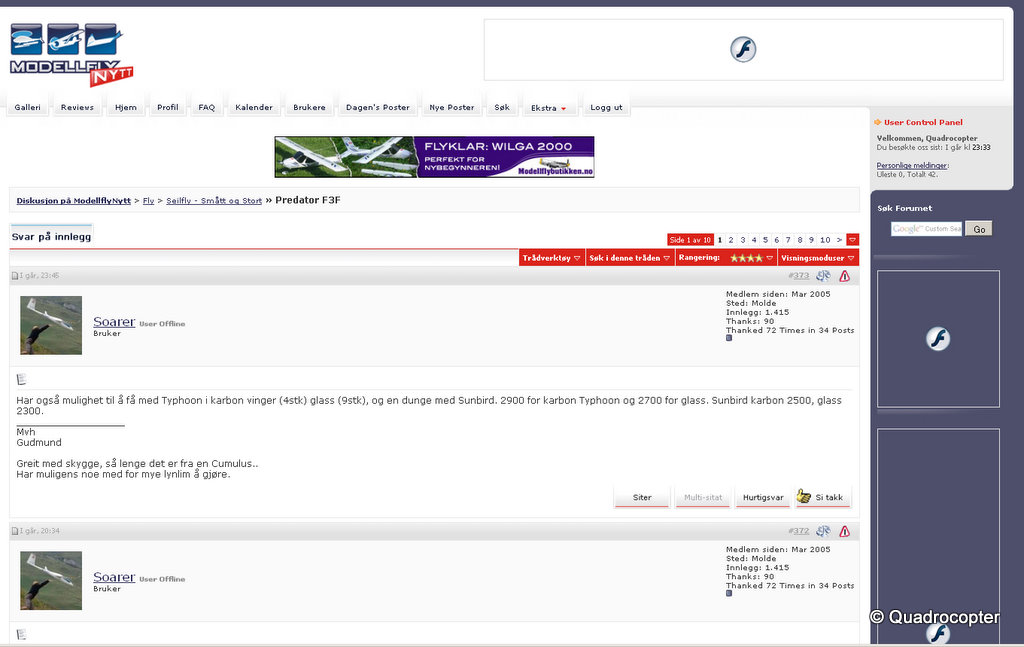This screenshot has height=647, width=1024.
Task: Toggle the Multi-sitat button on the first post
Action: point(702,497)
